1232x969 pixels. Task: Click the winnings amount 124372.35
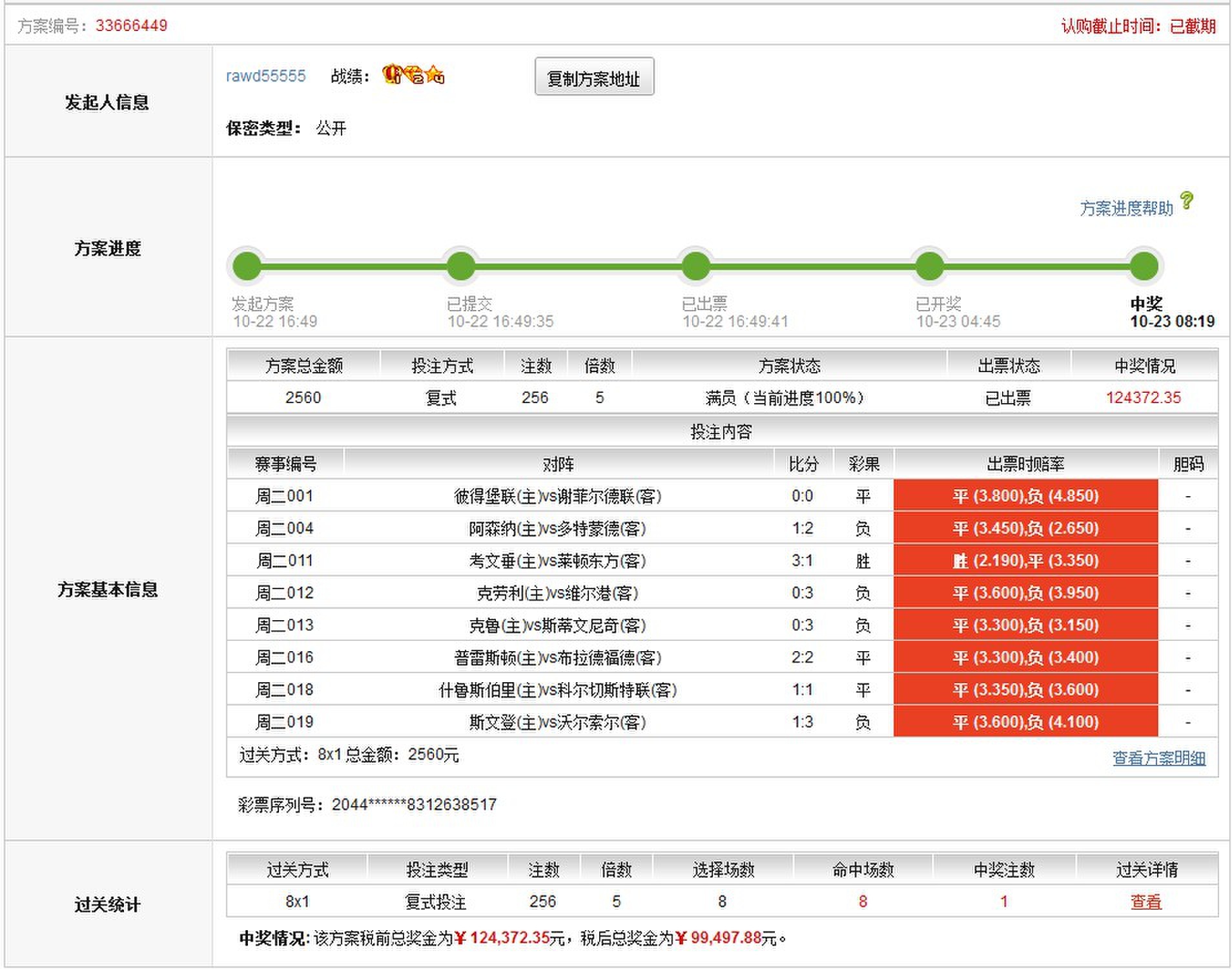(x=1143, y=397)
